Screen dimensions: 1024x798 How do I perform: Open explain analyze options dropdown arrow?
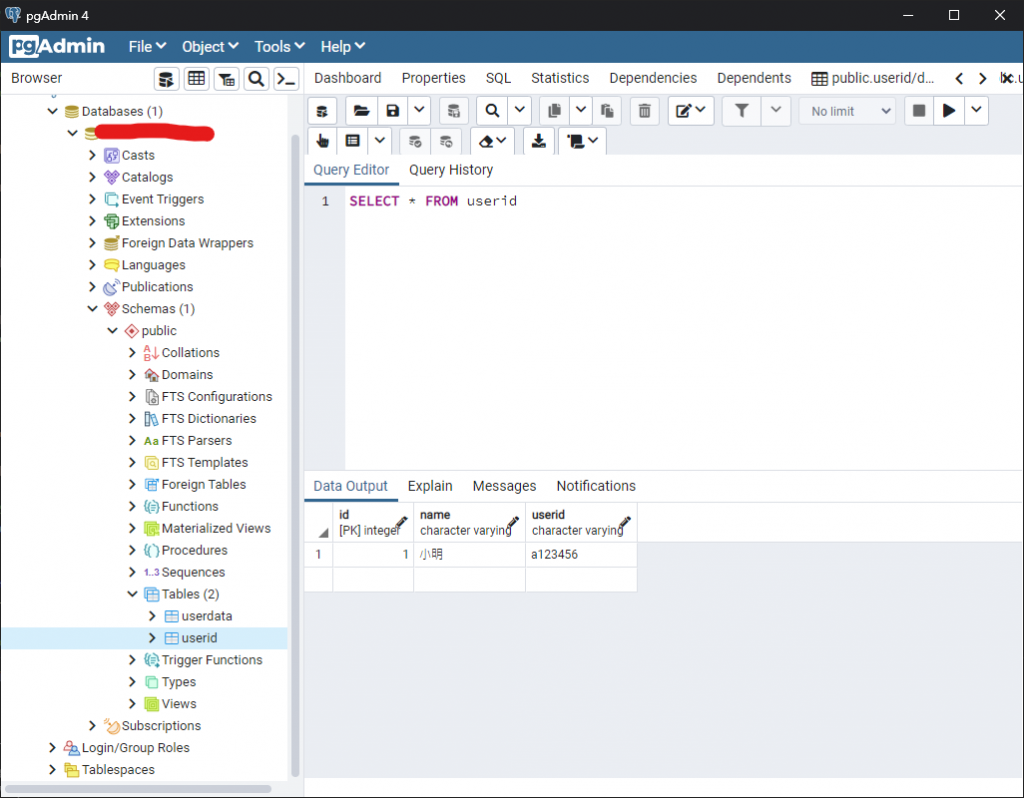379,141
